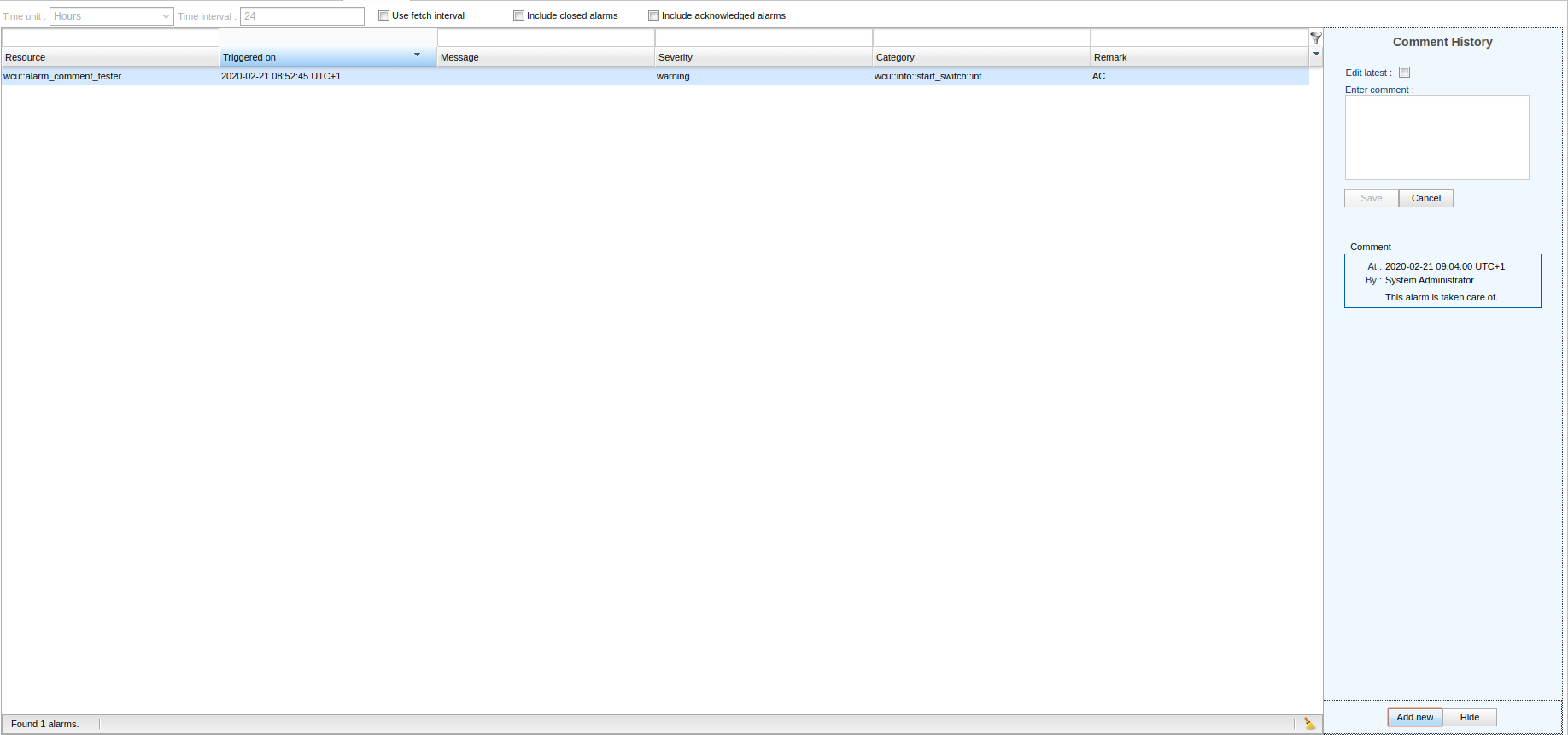Click Cancel in the Comment History panel
Image resolution: width=1568 pixels, height=735 pixels.
coord(1425,198)
